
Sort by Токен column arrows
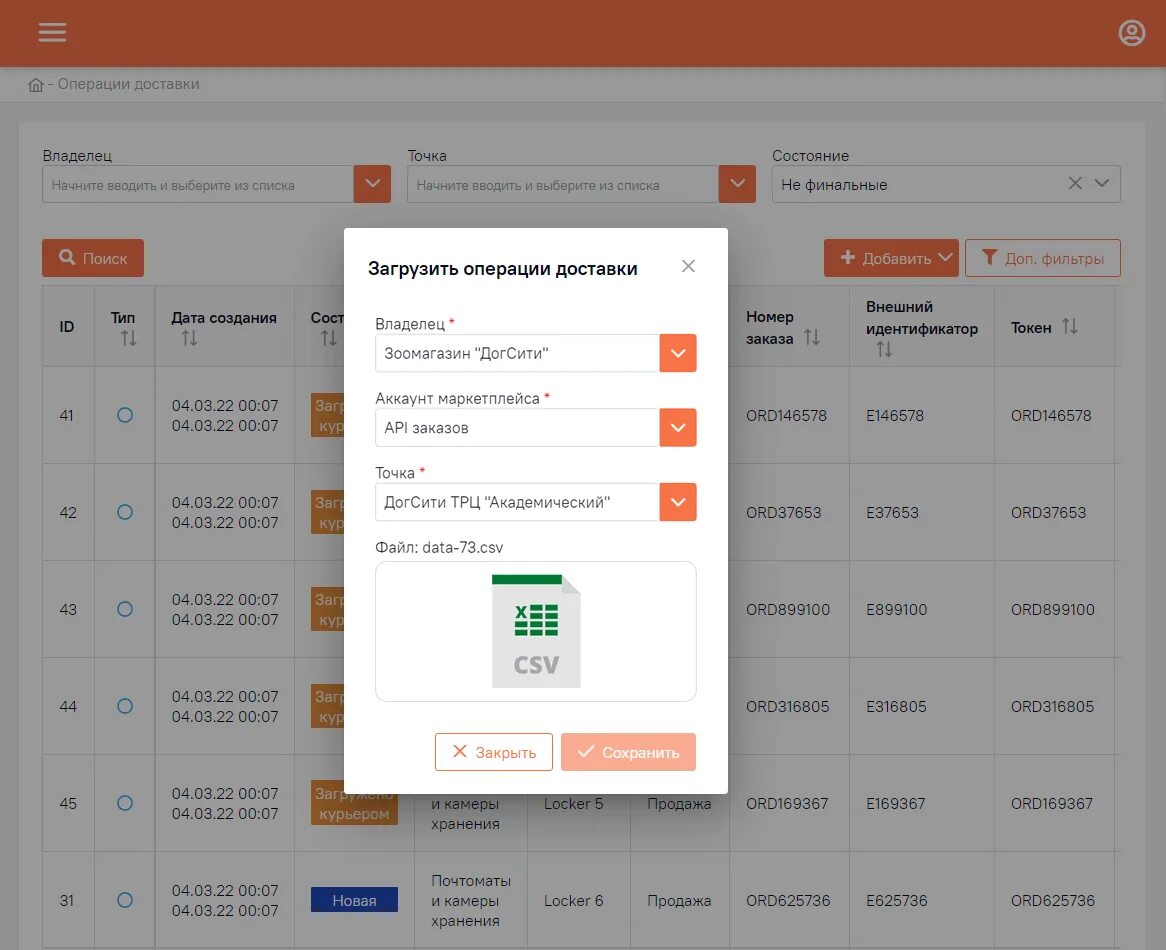point(1069,326)
